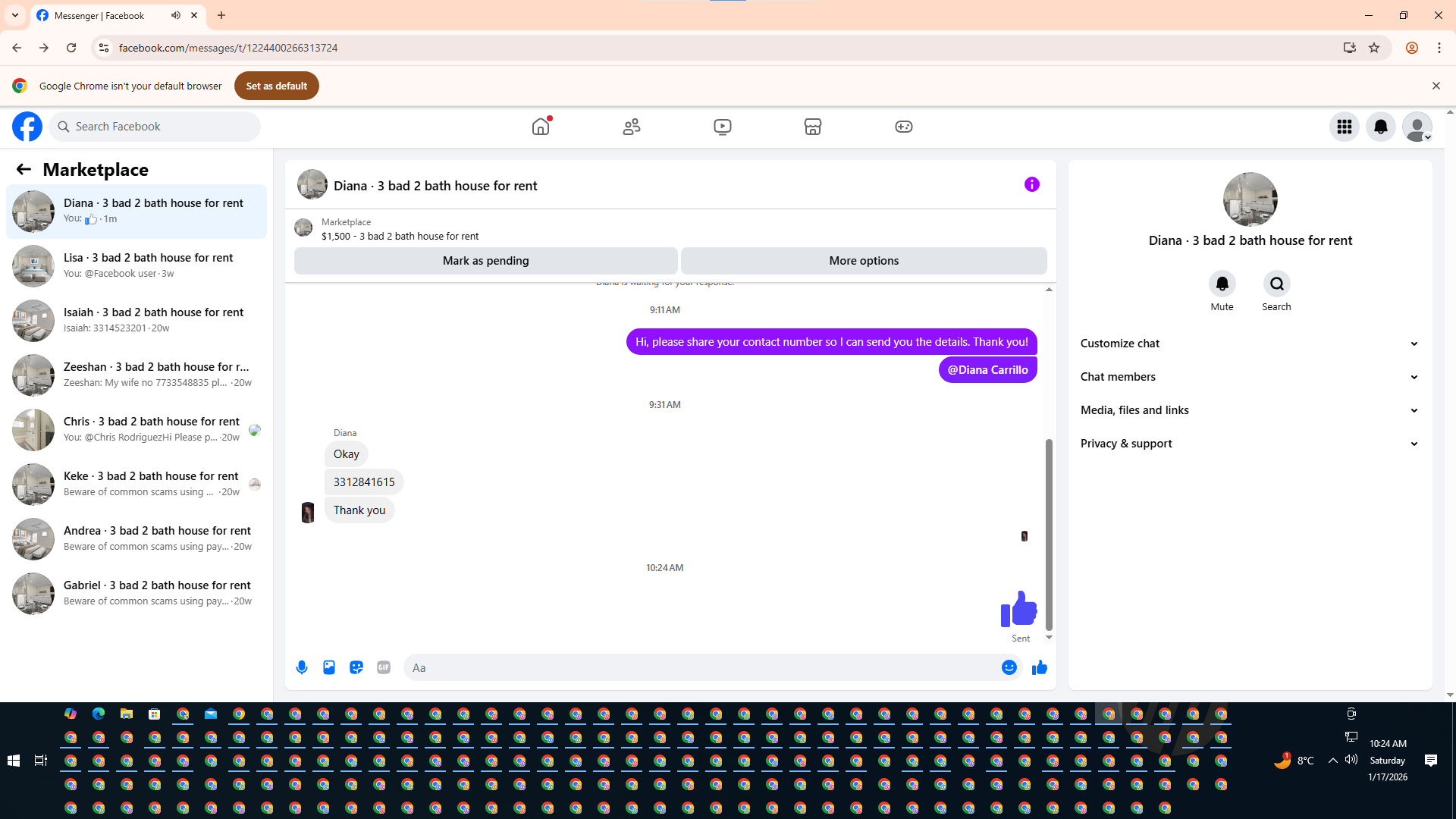Viewport: 1456px width, 819px height.
Task: Click the More options button
Action: 864,261
